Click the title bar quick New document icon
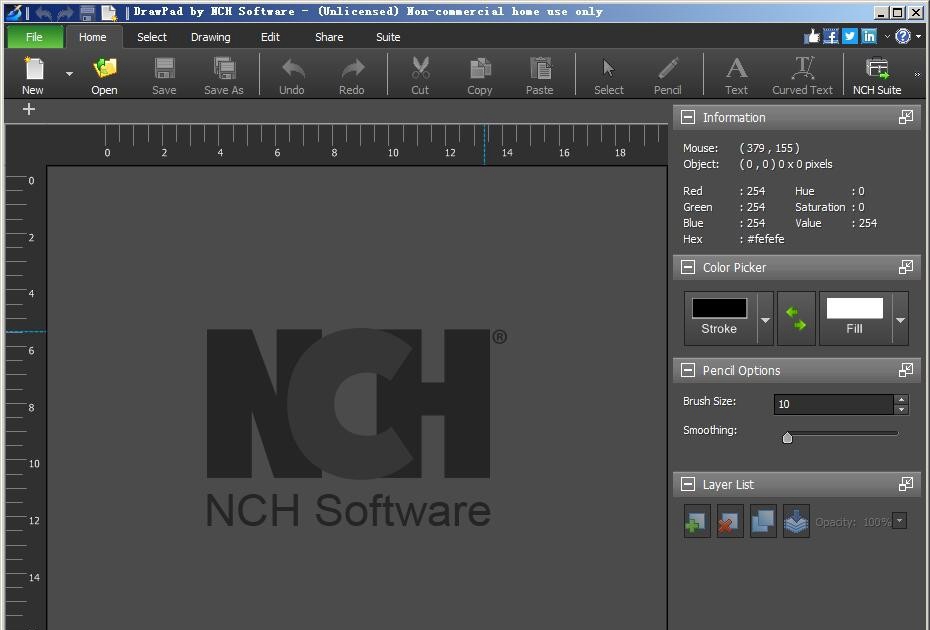Image resolution: width=930 pixels, height=630 pixels. click(109, 12)
